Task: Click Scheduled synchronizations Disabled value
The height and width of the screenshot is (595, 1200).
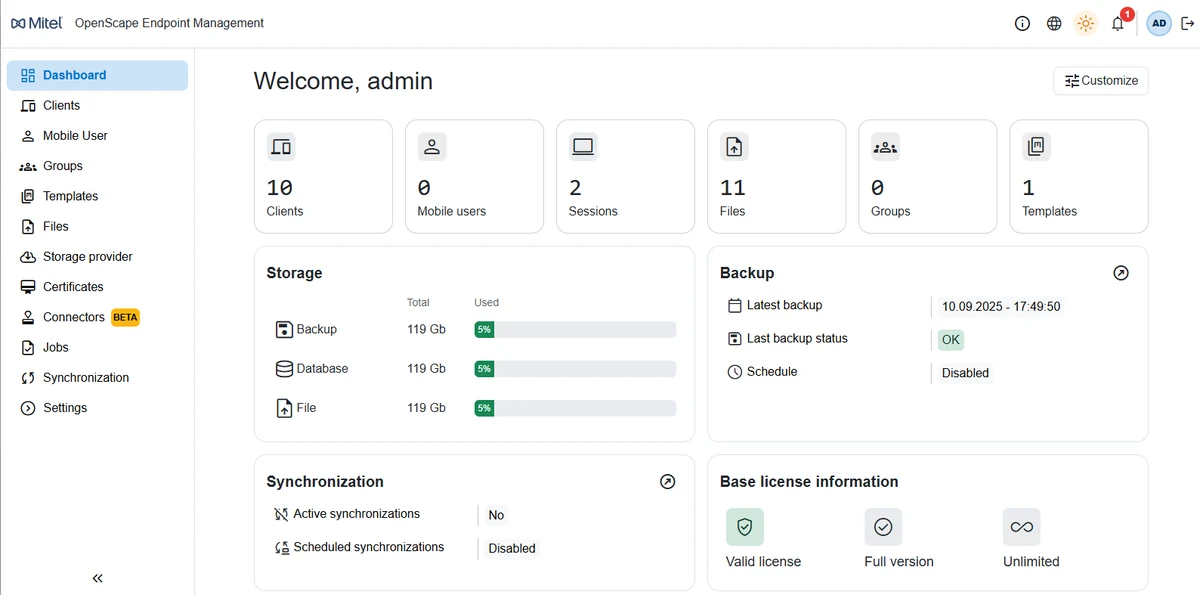Action: 512,548
